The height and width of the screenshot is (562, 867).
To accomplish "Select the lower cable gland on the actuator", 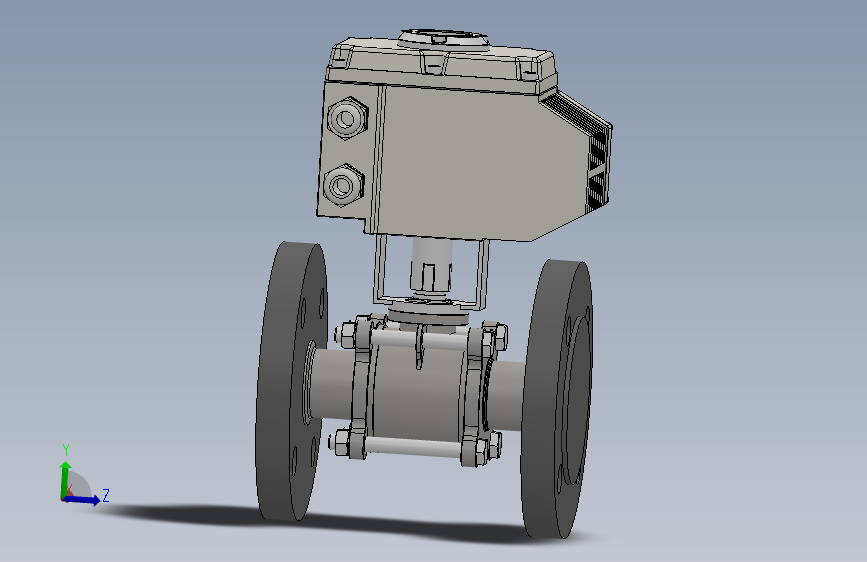I will pos(343,185).
